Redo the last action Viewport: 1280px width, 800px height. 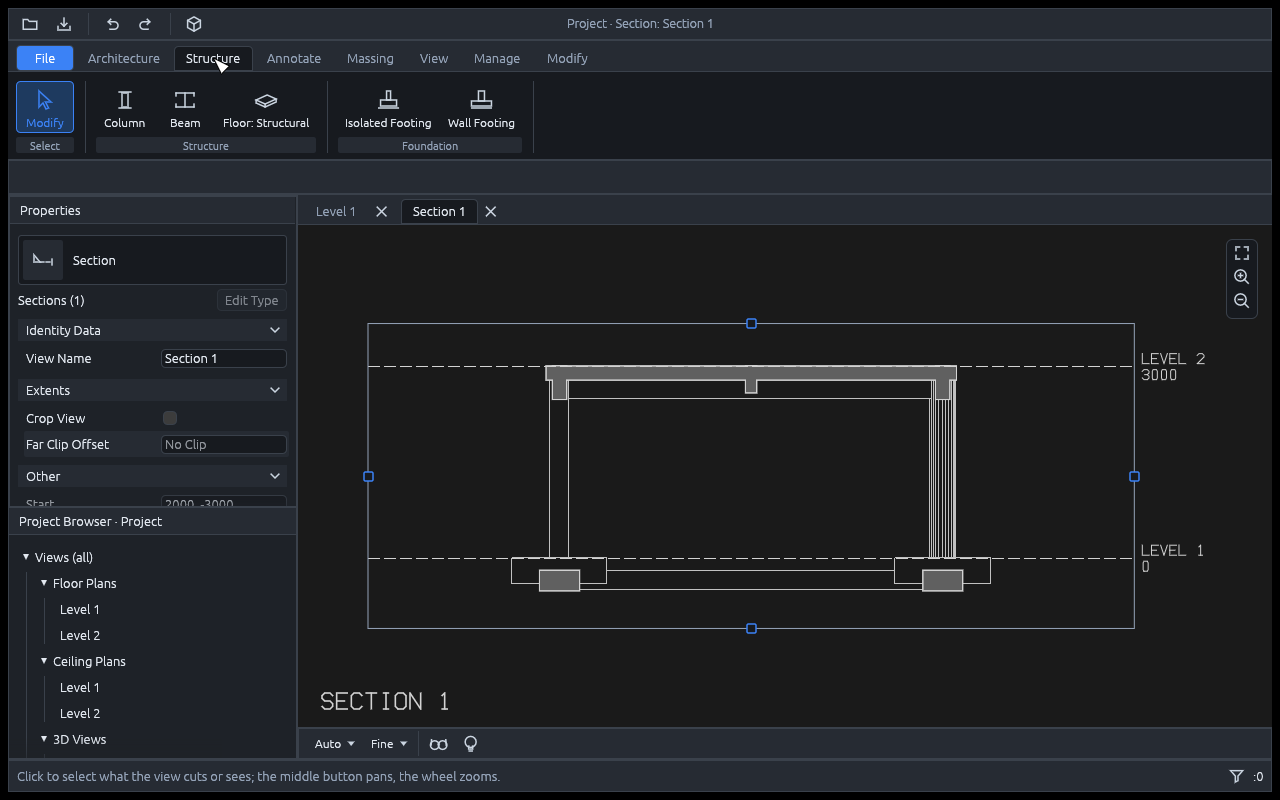pyautogui.click(x=145, y=24)
